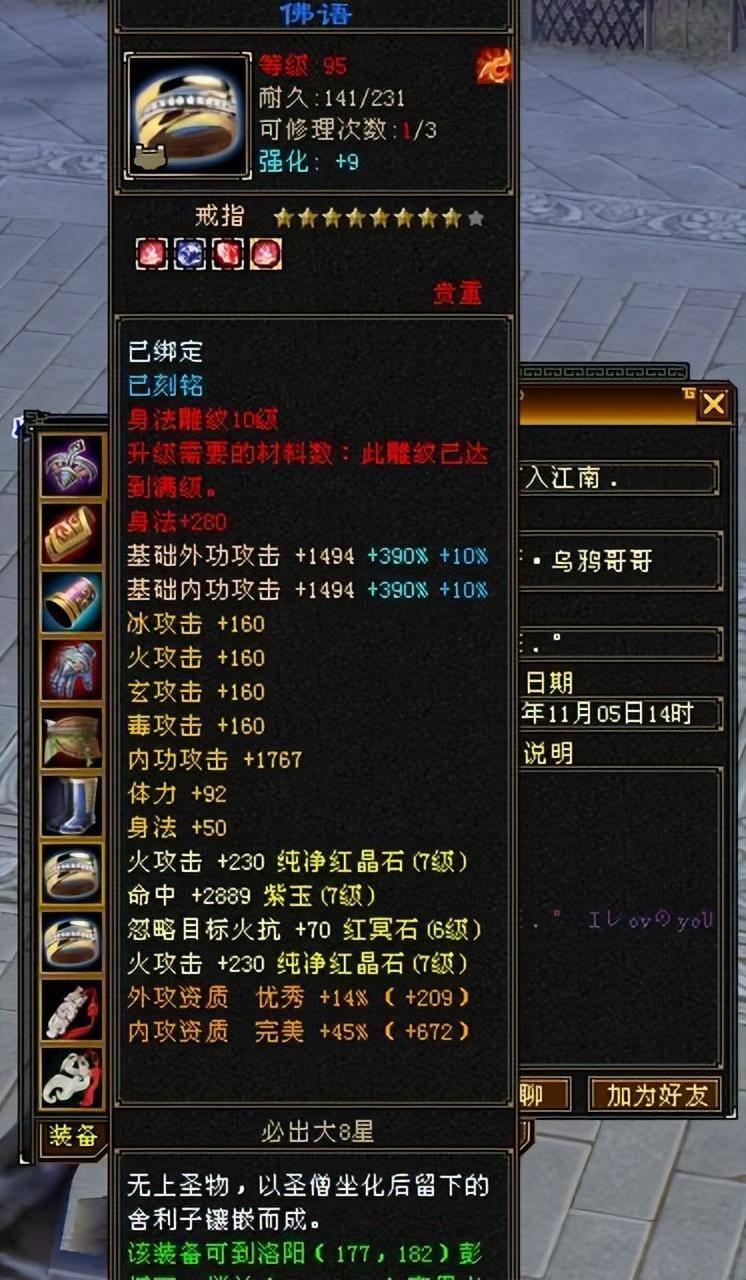Select the purple necklace equipment slot
Viewport: 746px width, 1280px height.
[x=72, y=466]
